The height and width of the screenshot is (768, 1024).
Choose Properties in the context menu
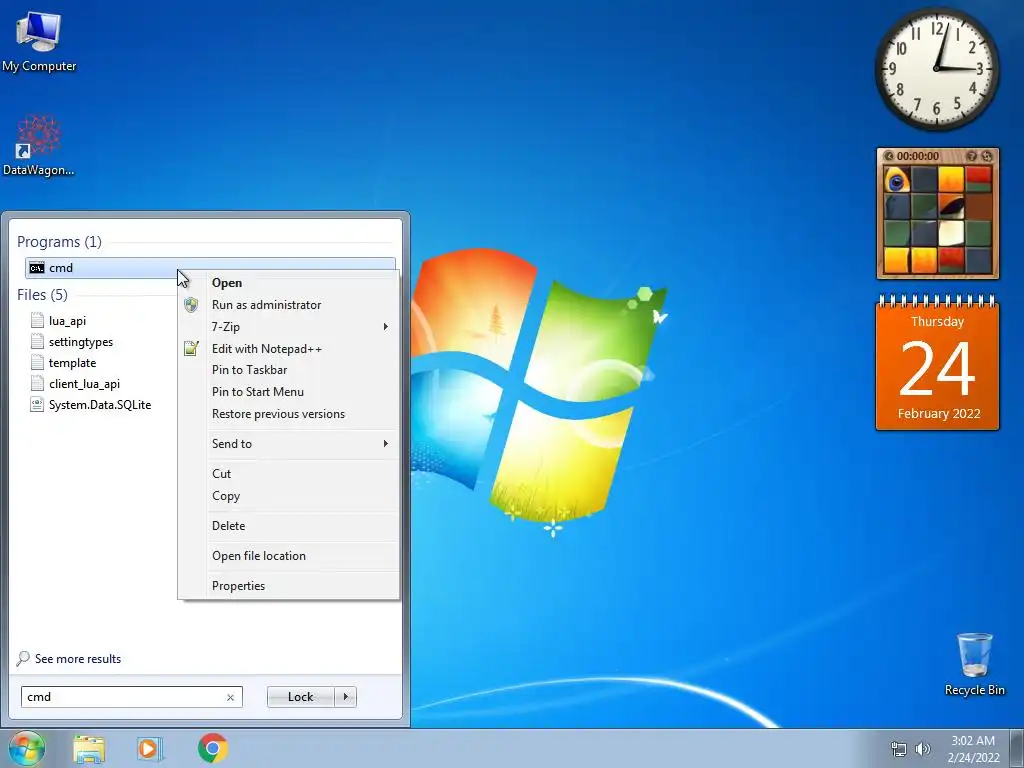point(289,586)
